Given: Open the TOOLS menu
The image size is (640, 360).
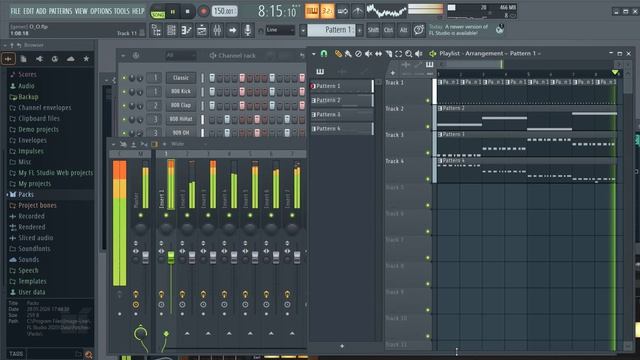Looking at the screenshot, I should [x=122, y=11].
